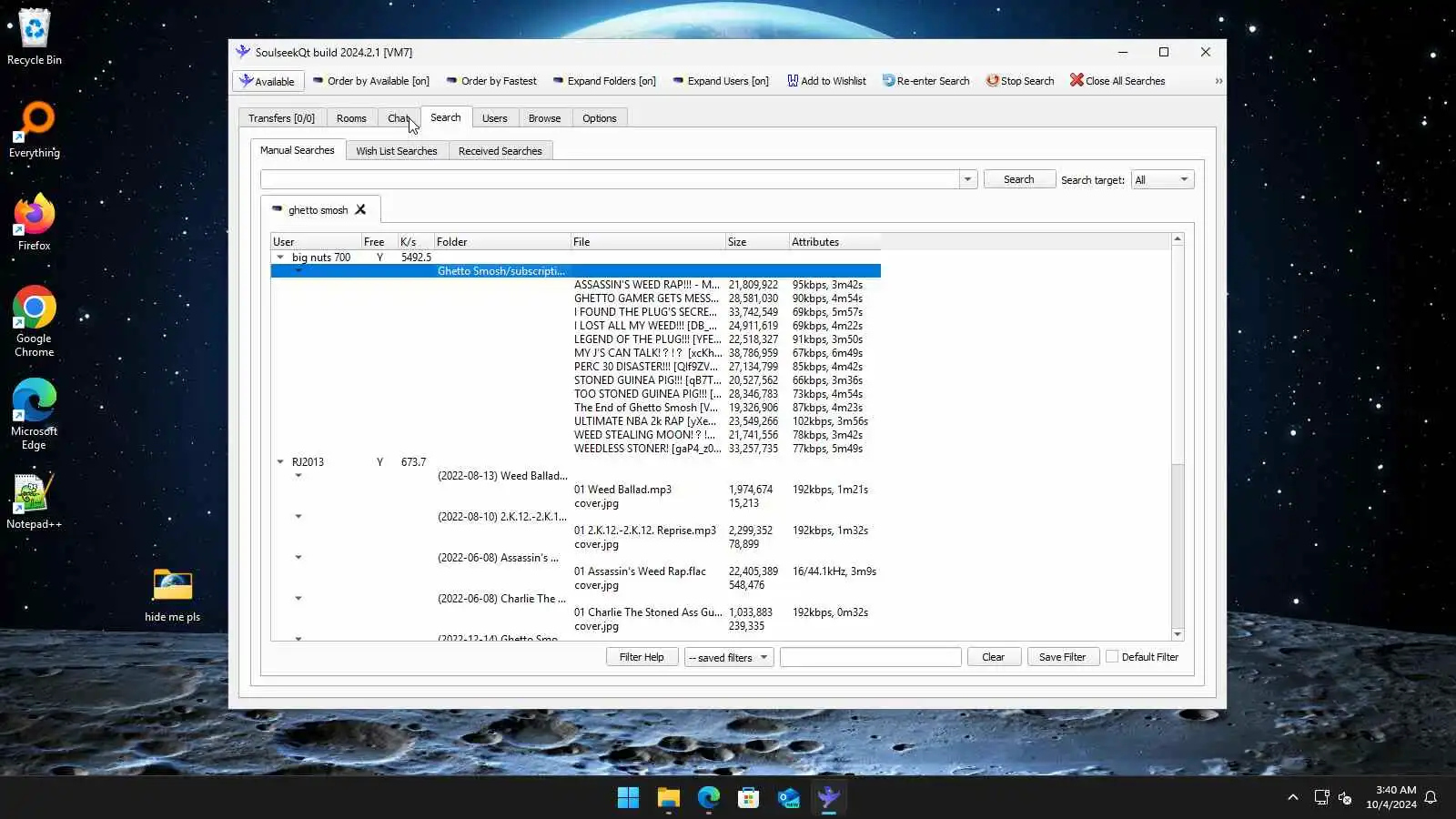Screen dimensions: 1456x819
Task: Click Re-enter Search toolbar icon
Action: point(925,81)
